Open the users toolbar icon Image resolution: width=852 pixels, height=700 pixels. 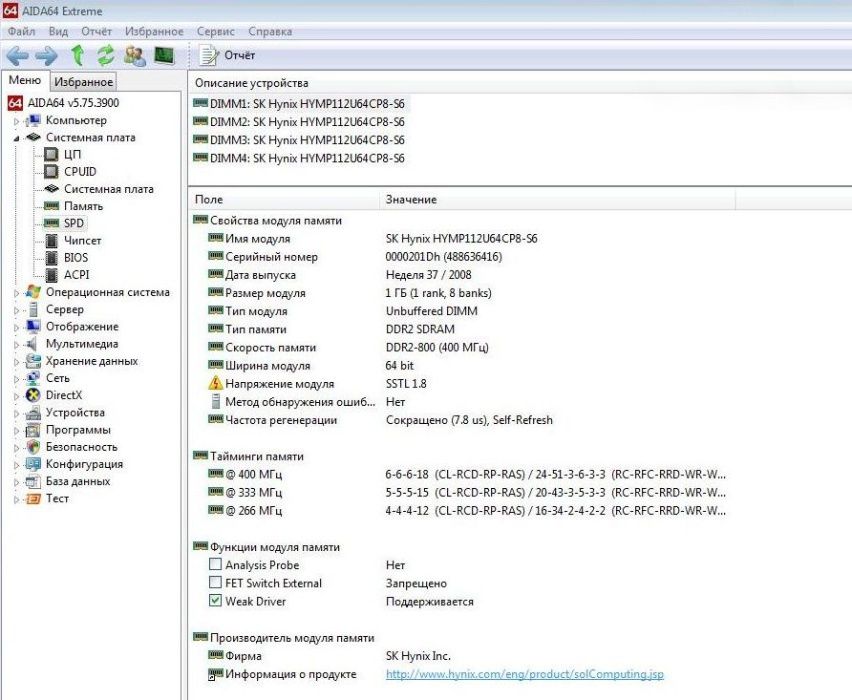click(x=135, y=55)
